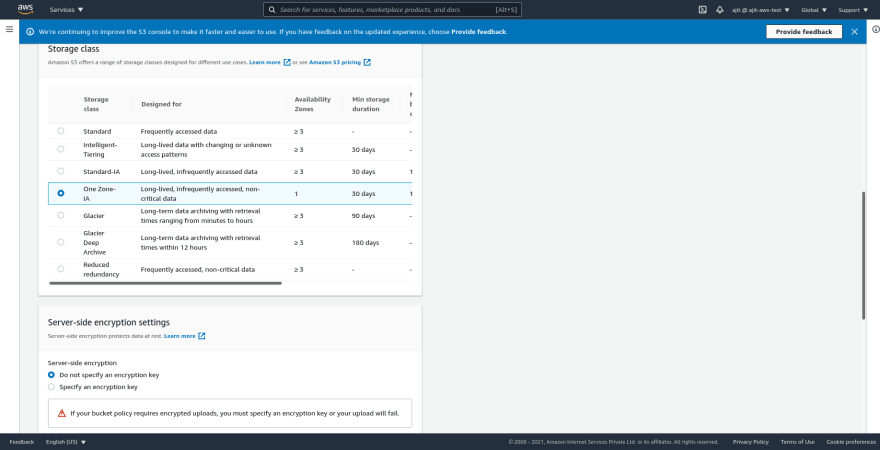The width and height of the screenshot is (880, 450).
Task: Open the Amazon S3 pricing link
Action: [x=335, y=62]
